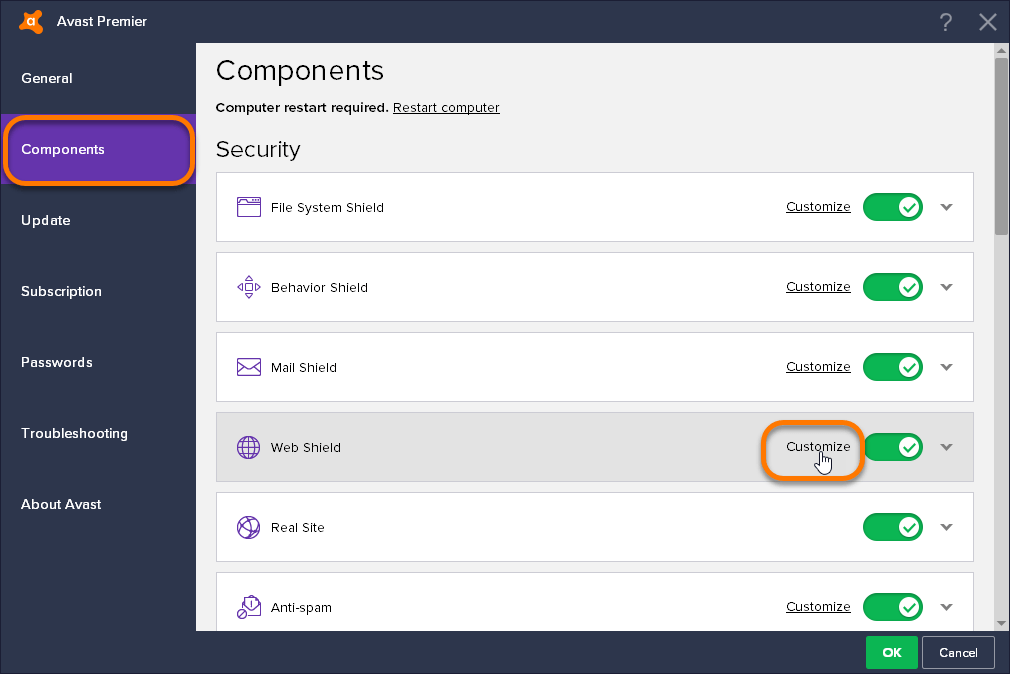Viewport: 1010px width, 674px height.
Task: Switch off the Anti-spam toggle
Action: pyautogui.click(x=893, y=607)
